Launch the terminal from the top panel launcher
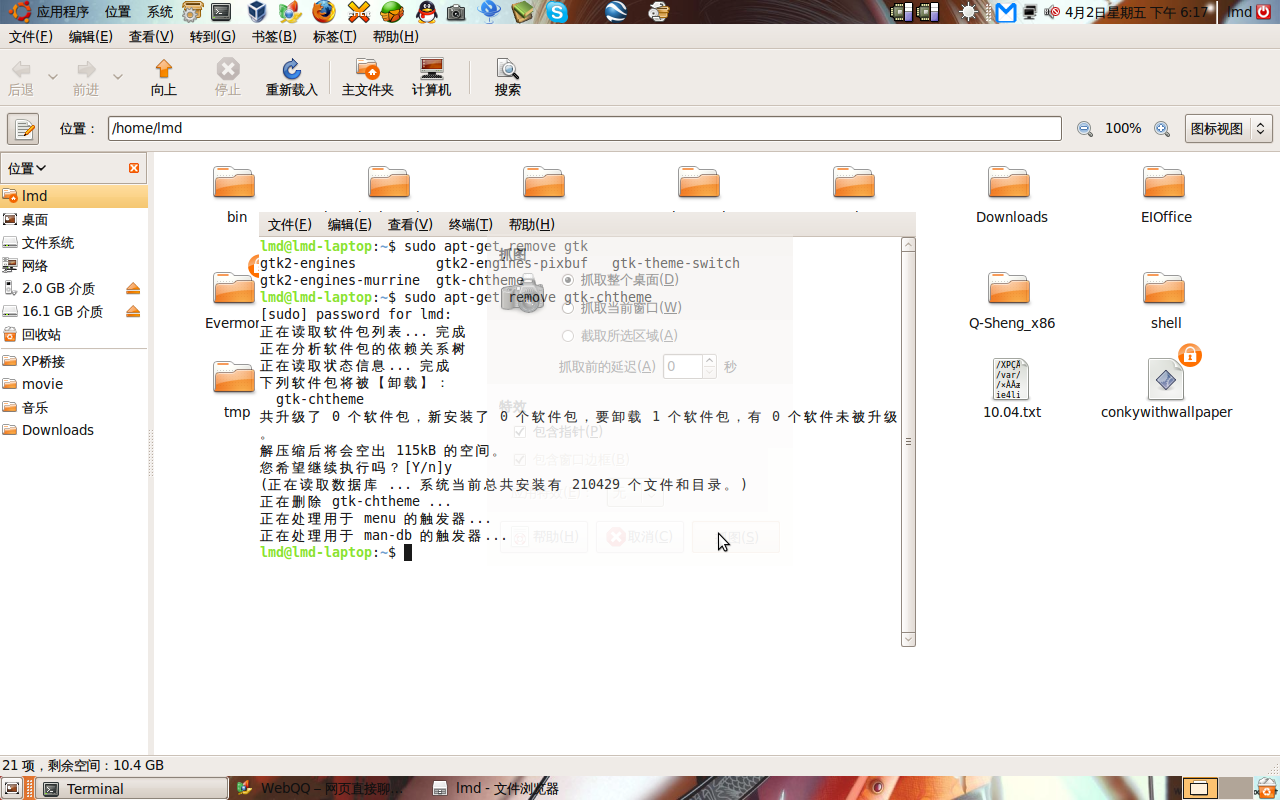The width and height of the screenshot is (1280, 800). pos(222,12)
